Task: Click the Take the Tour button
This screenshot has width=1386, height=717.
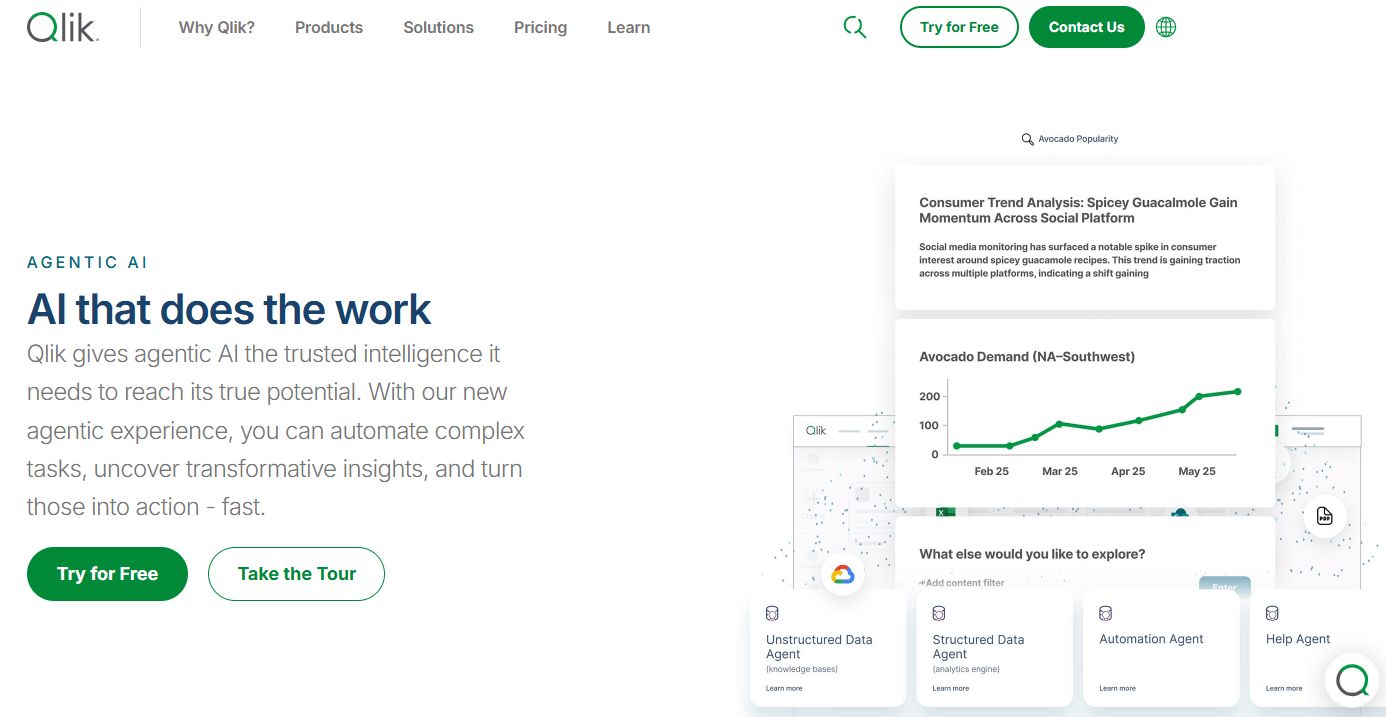Action: pyautogui.click(x=296, y=573)
